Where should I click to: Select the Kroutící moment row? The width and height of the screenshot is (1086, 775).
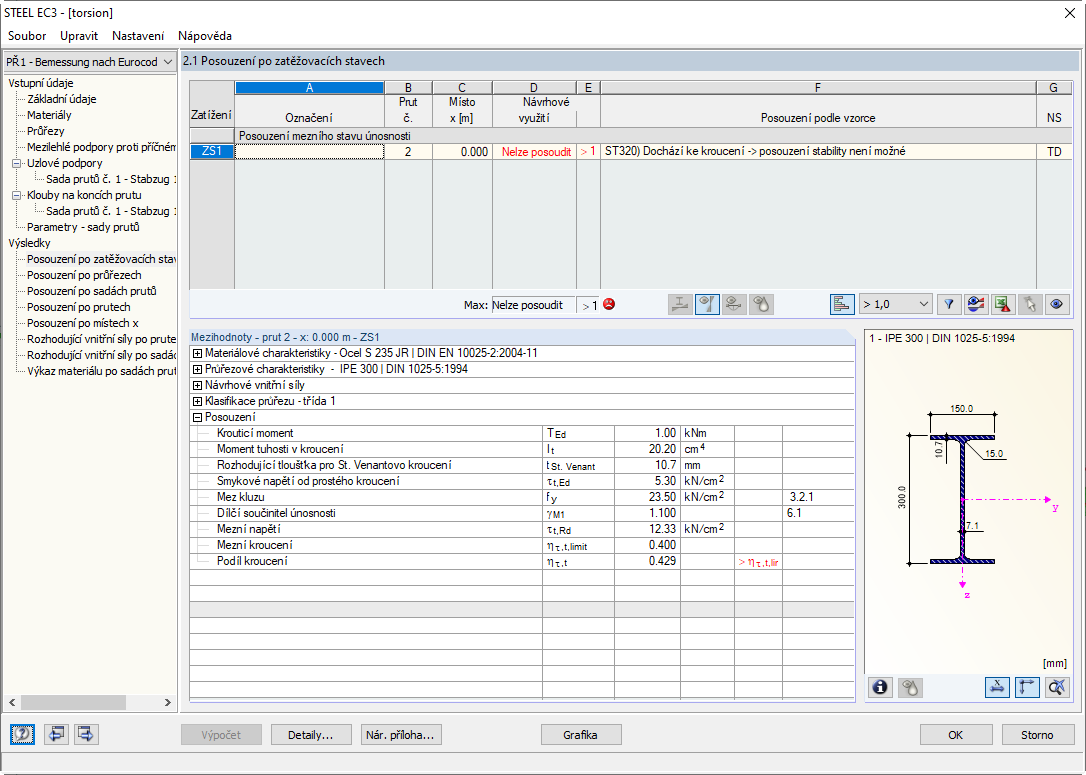522,433
